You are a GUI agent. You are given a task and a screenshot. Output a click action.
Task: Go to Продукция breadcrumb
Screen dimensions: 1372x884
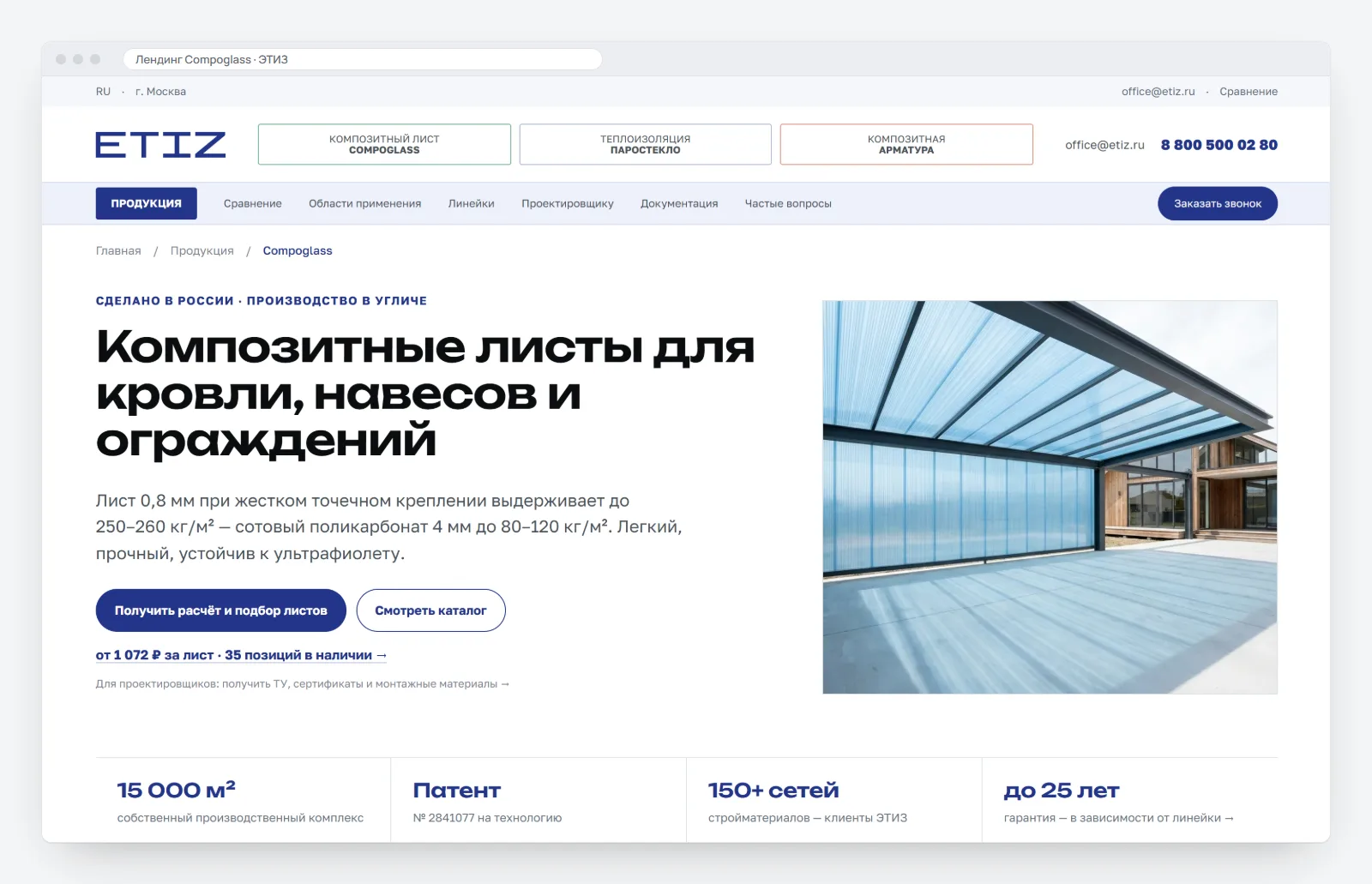pyautogui.click(x=202, y=250)
